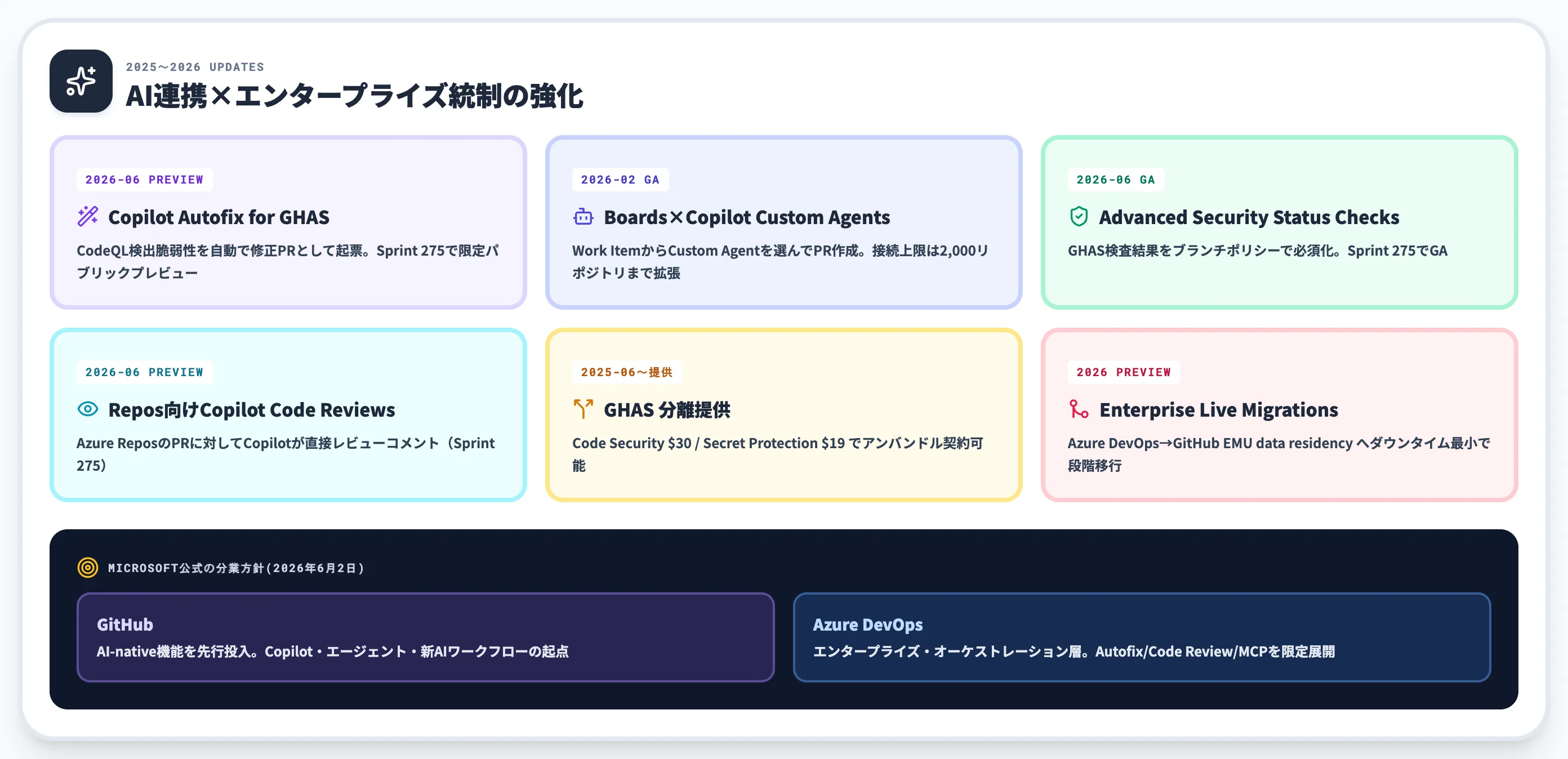The height and width of the screenshot is (759, 1568).
Task: Open the Boards×Copilot Custom Agents title
Action: (747, 217)
